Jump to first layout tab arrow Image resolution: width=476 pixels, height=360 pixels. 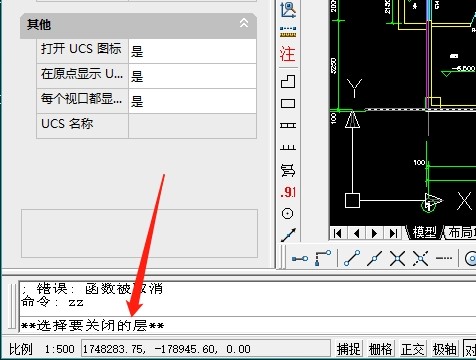point(338,233)
